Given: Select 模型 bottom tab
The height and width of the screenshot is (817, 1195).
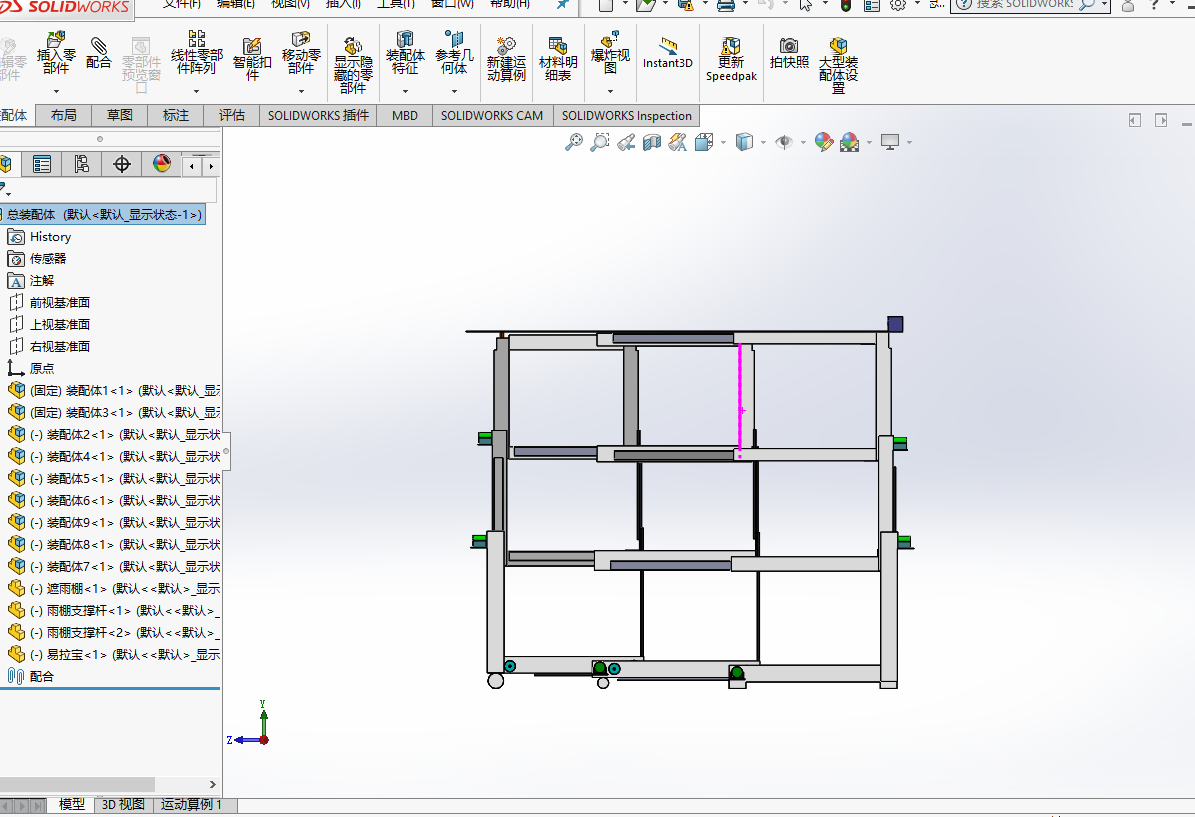Looking at the screenshot, I should pyautogui.click(x=72, y=804).
